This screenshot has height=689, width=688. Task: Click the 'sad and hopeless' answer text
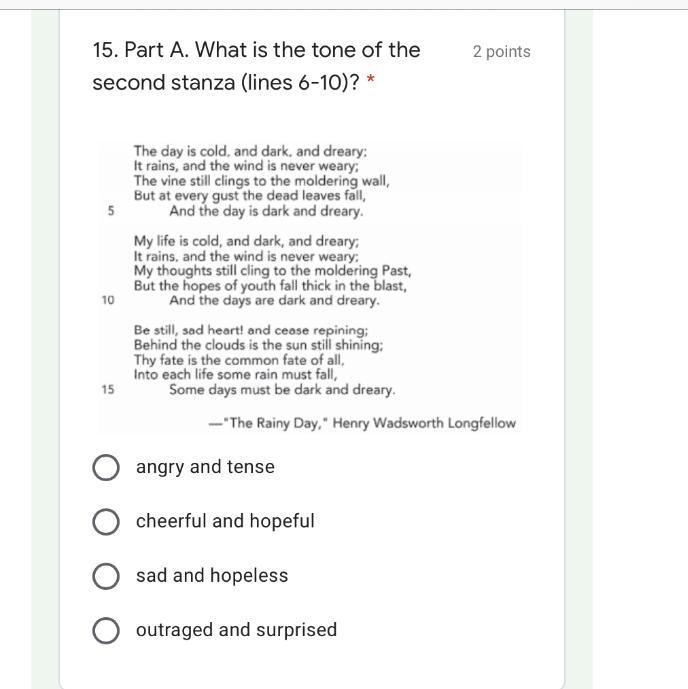point(212,576)
